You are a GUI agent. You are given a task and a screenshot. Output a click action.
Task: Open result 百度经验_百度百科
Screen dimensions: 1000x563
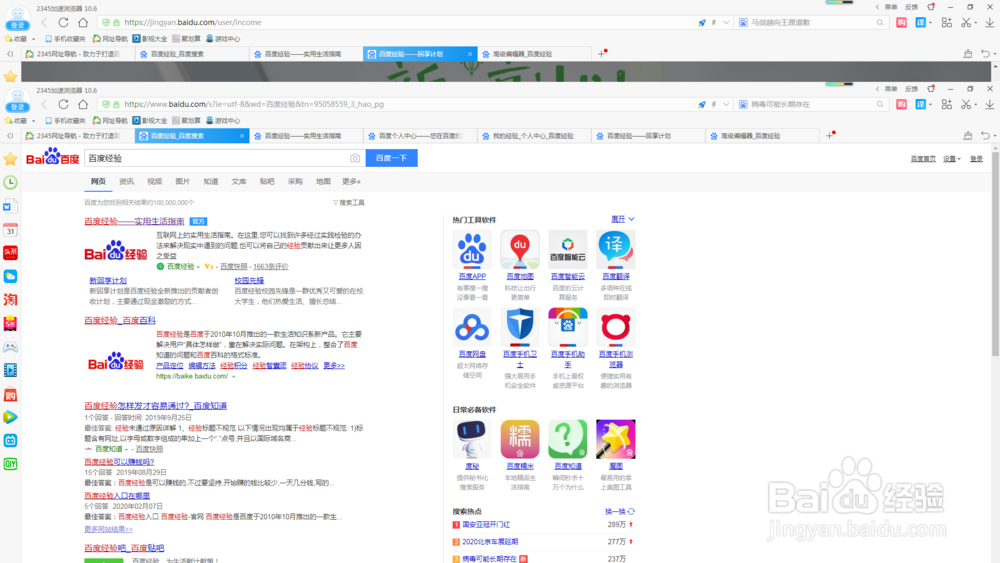tap(120, 321)
